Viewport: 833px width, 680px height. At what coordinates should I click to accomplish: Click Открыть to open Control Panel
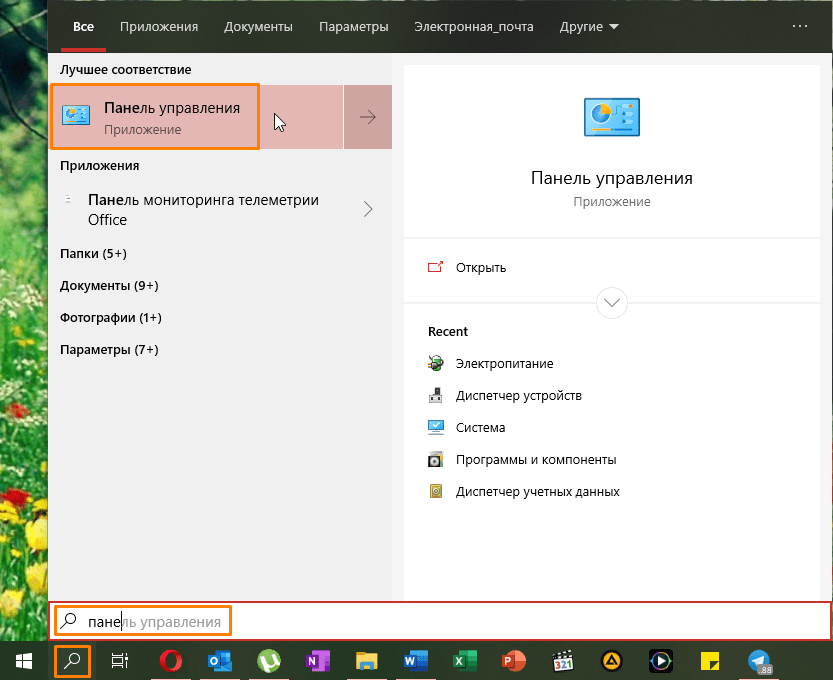480,268
